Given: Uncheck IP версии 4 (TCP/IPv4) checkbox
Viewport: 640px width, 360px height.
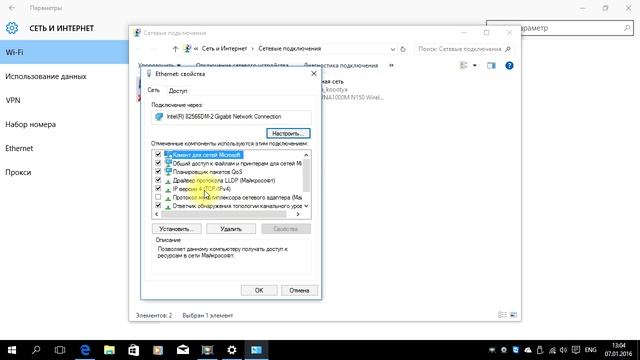Looking at the screenshot, I should tap(158, 189).
